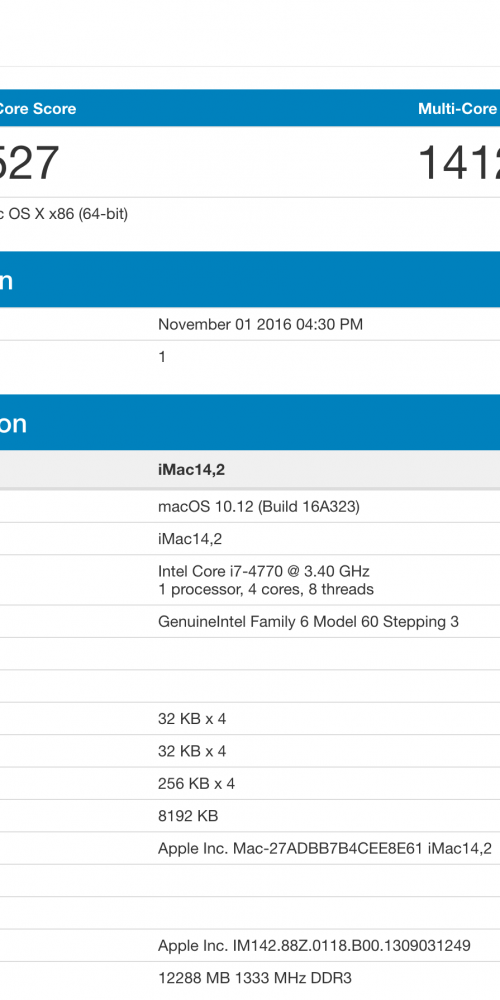500x1000 pixels.
Task: Click the Multi-Core score header
Action: [459, 108]
